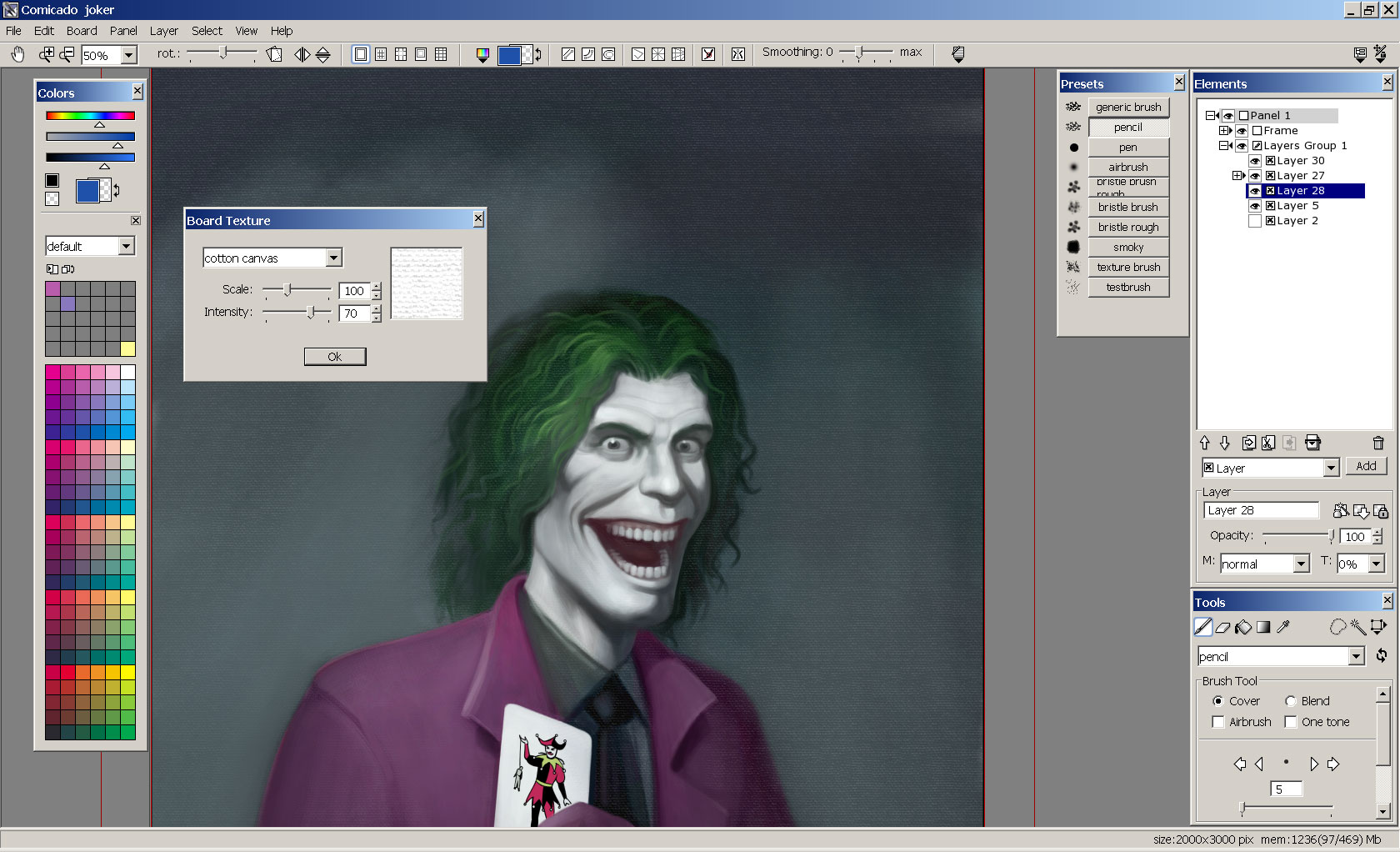Select the Lasso selection tool
Image resolution: width=1400 pixels, height=852 pixels.
click(1337, 627)
